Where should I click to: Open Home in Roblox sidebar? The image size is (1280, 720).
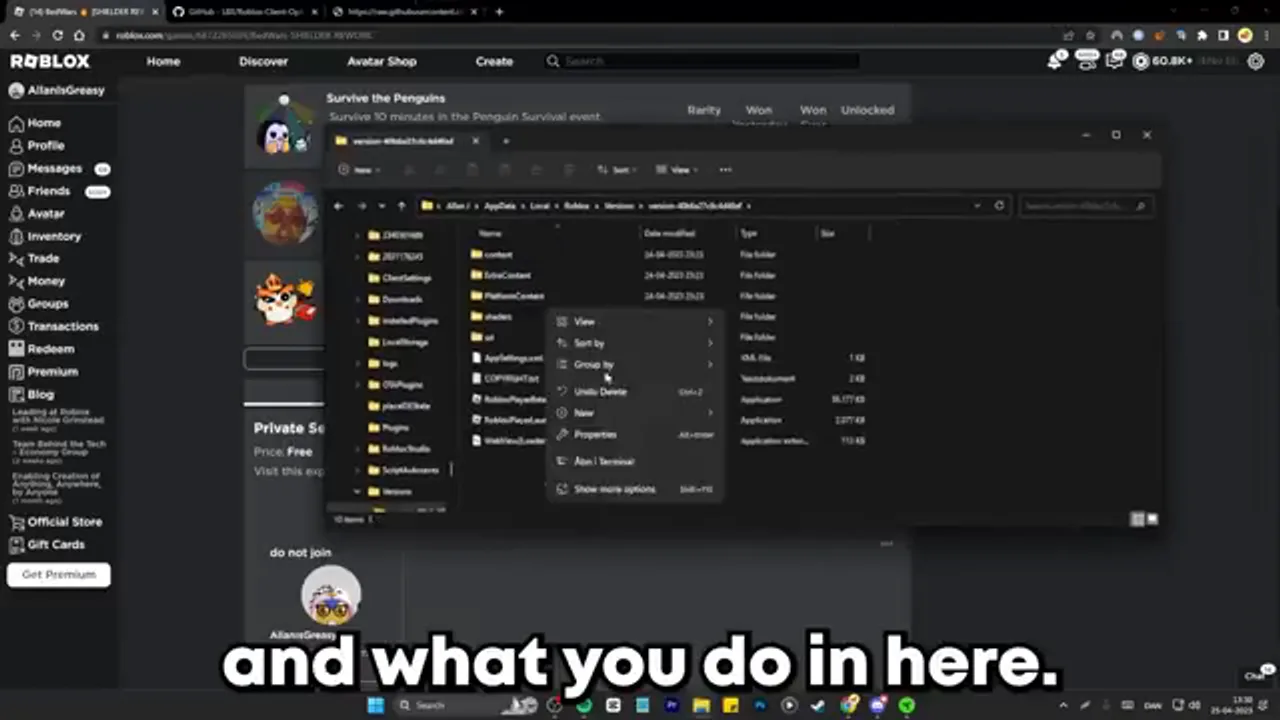tap(35, 123)
